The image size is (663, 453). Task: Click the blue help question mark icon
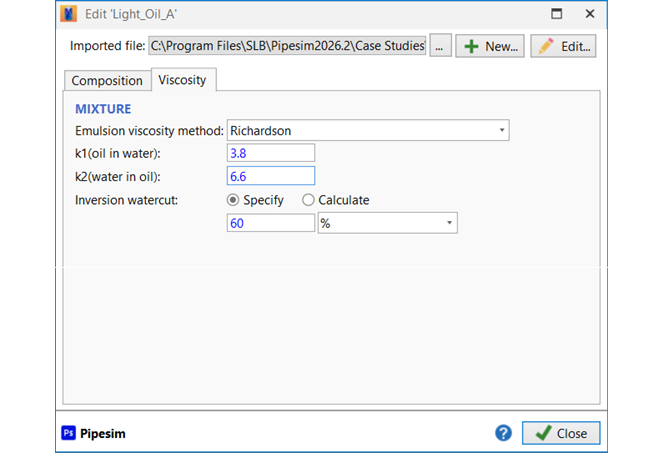point(503,433)
